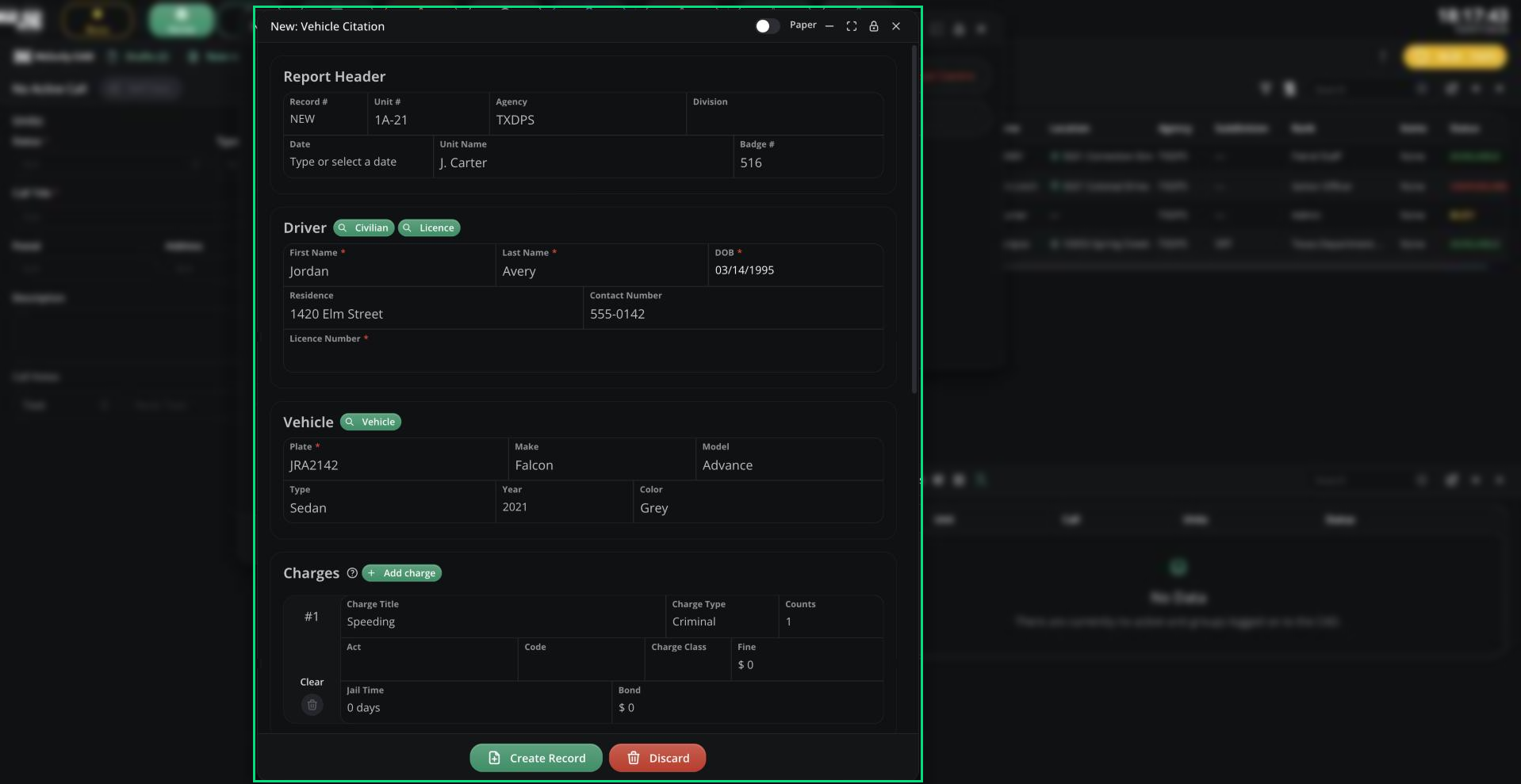Create Record button
The width and height of the screenshot is (1521, 784).
tap(536, 758)
